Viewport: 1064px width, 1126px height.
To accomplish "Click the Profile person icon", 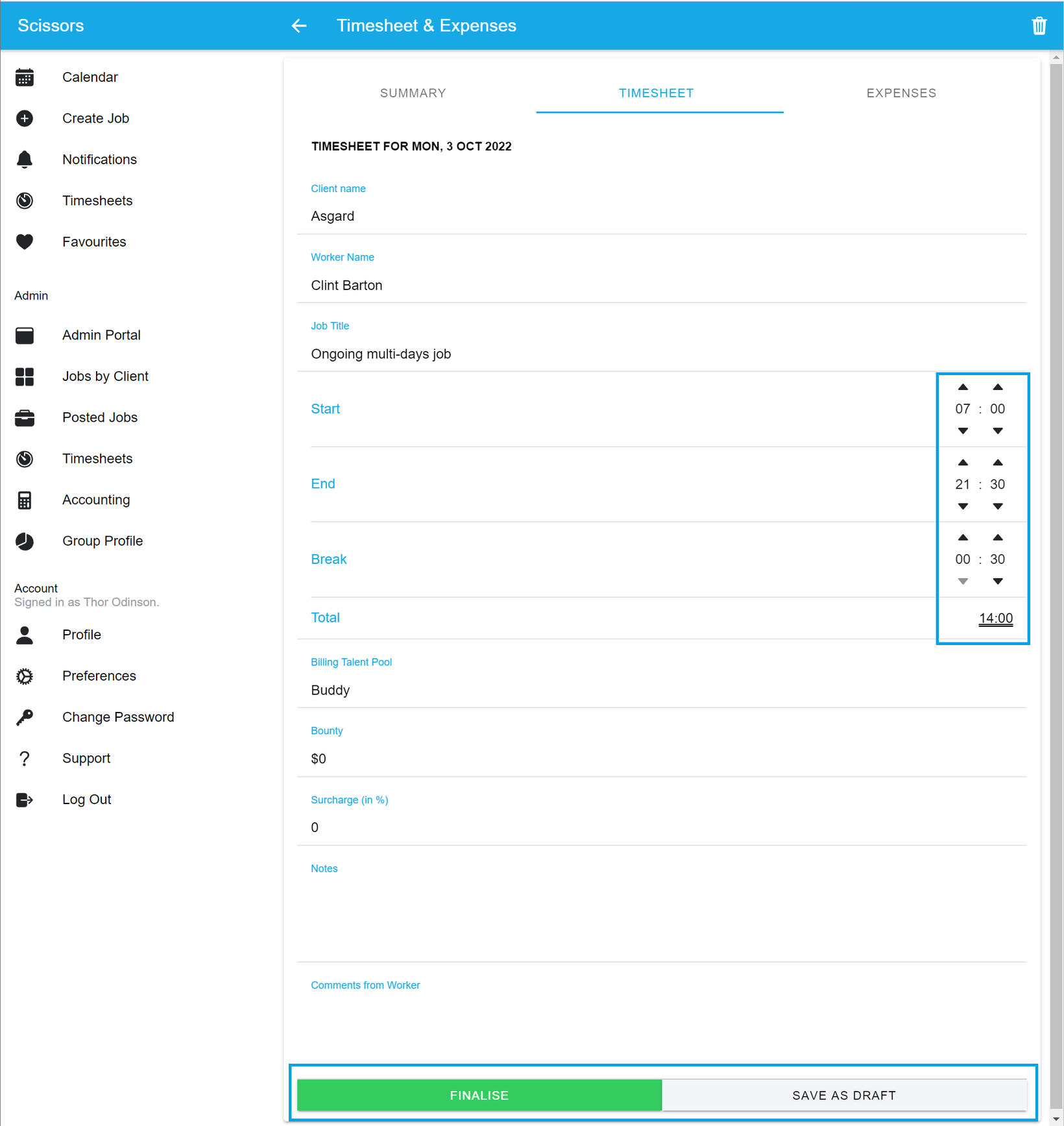I will click(25, 635).
